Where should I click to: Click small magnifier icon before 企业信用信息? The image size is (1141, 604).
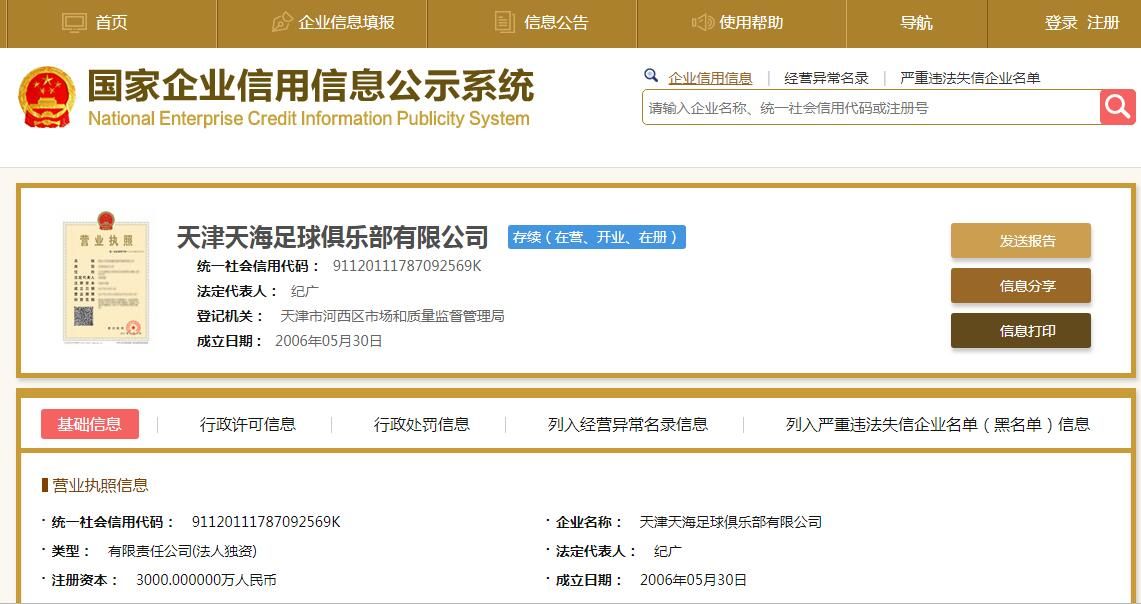[651, 76]
